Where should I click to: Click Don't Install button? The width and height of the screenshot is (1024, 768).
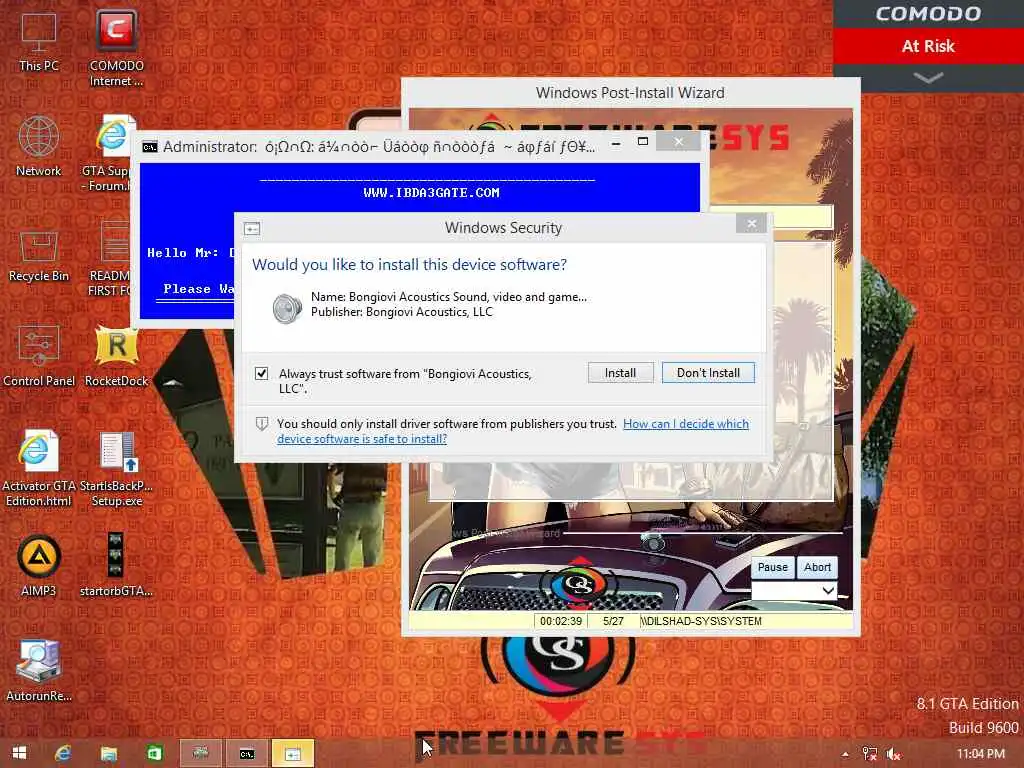pos(709,373)
